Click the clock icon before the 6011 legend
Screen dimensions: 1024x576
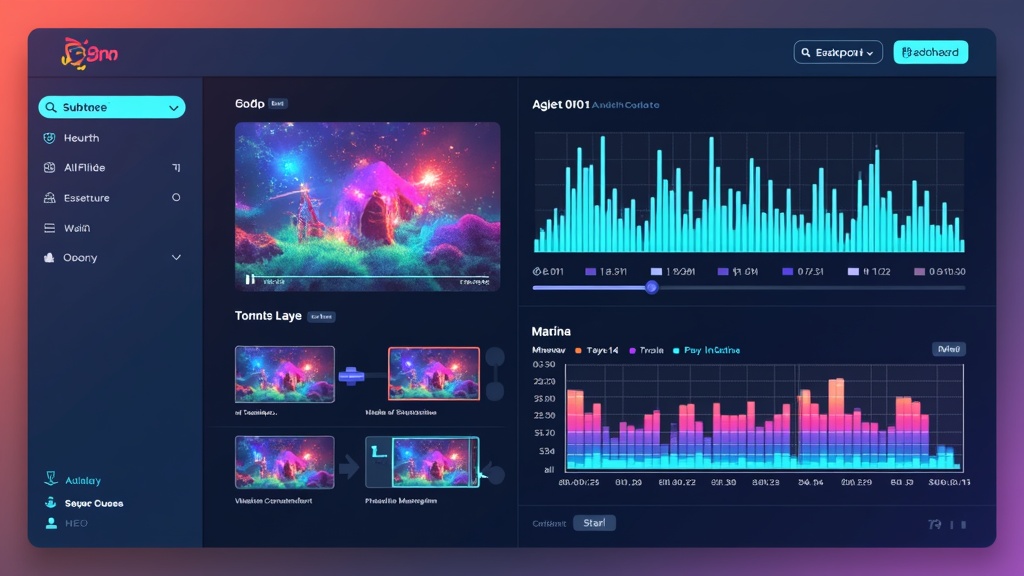click(x=539, y=270)
